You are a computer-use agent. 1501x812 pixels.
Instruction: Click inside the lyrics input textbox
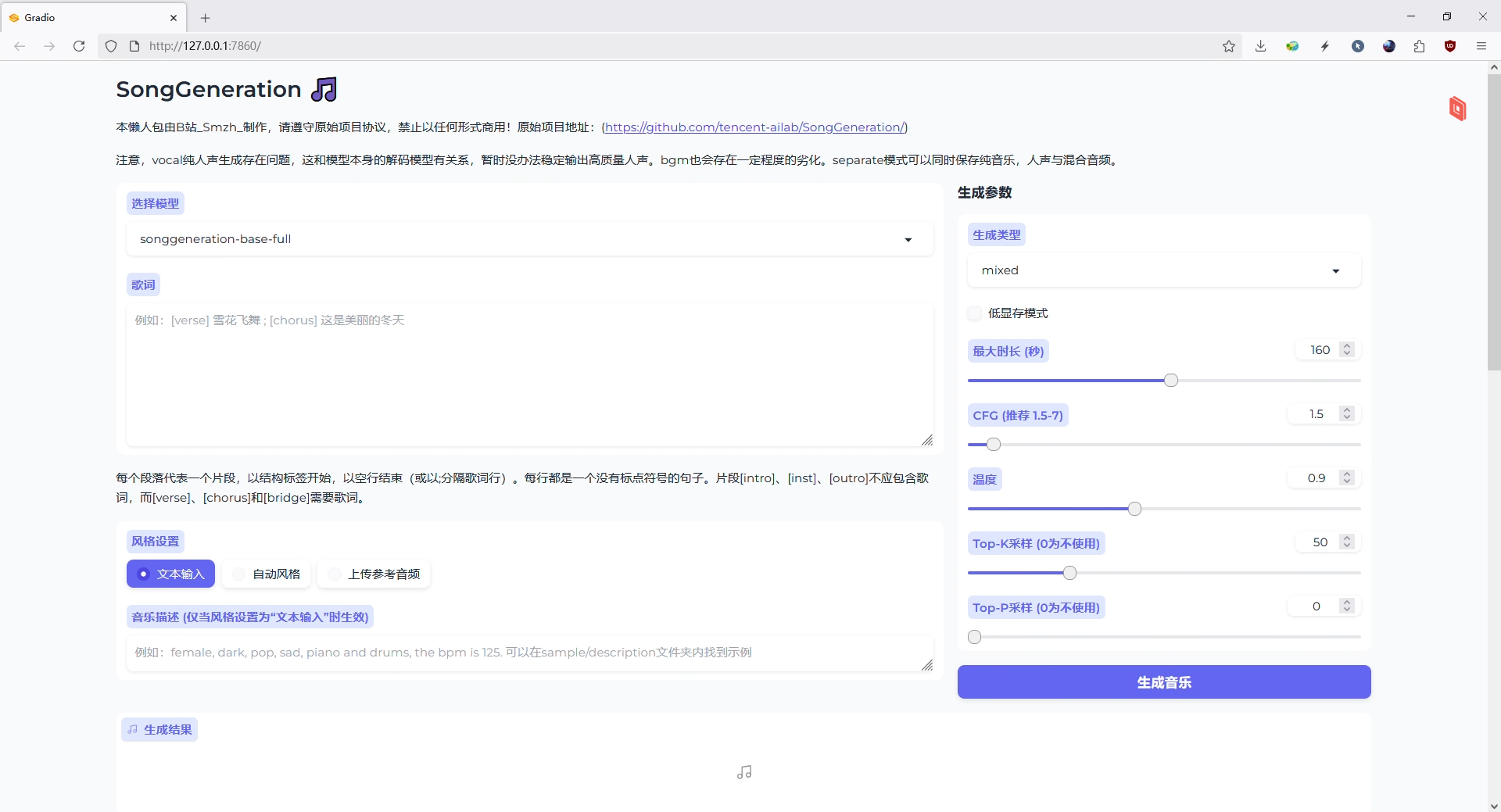click(x=528, y=375)
